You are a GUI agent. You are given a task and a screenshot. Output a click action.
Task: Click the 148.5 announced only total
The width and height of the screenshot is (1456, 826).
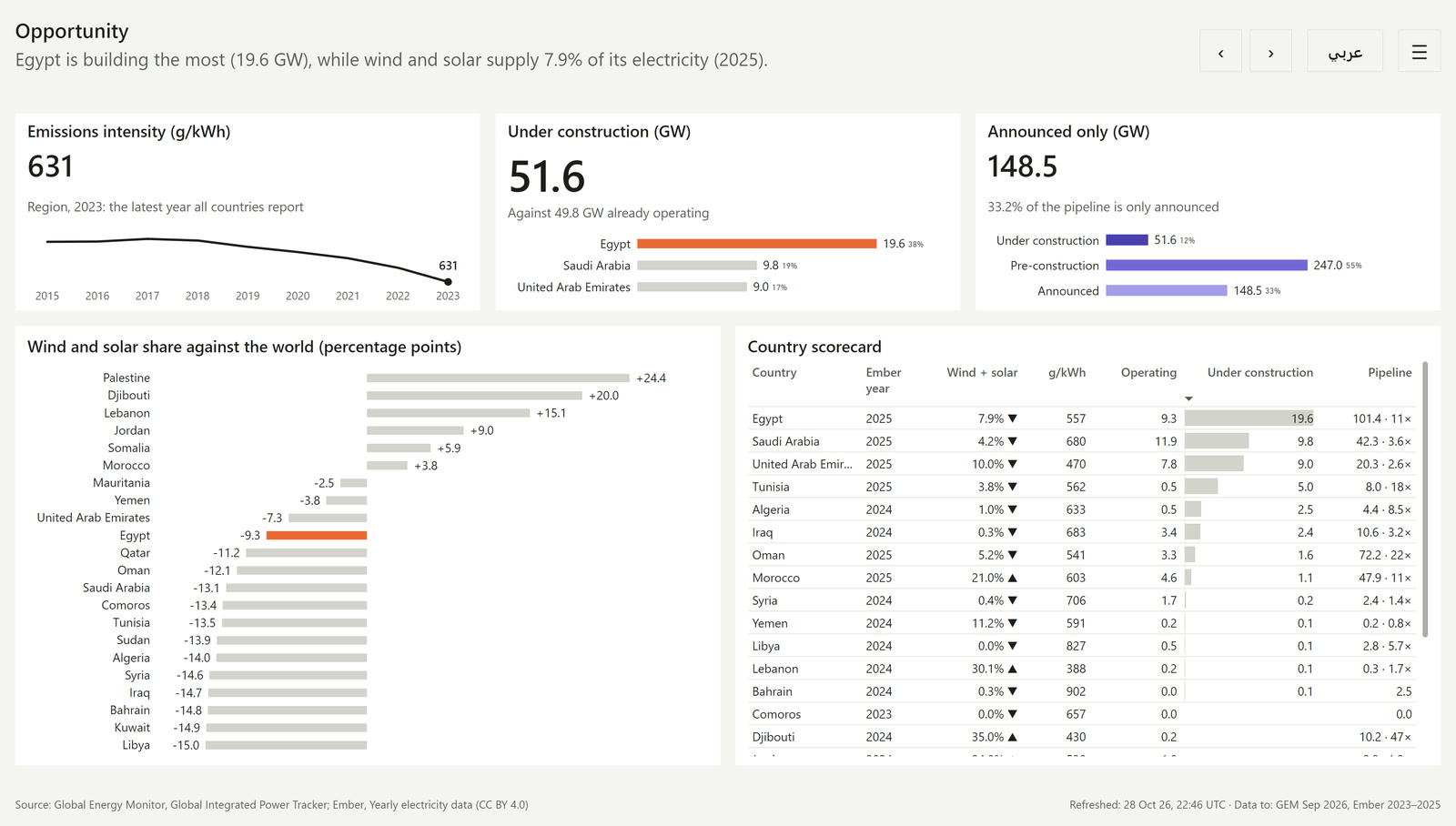1023,166
